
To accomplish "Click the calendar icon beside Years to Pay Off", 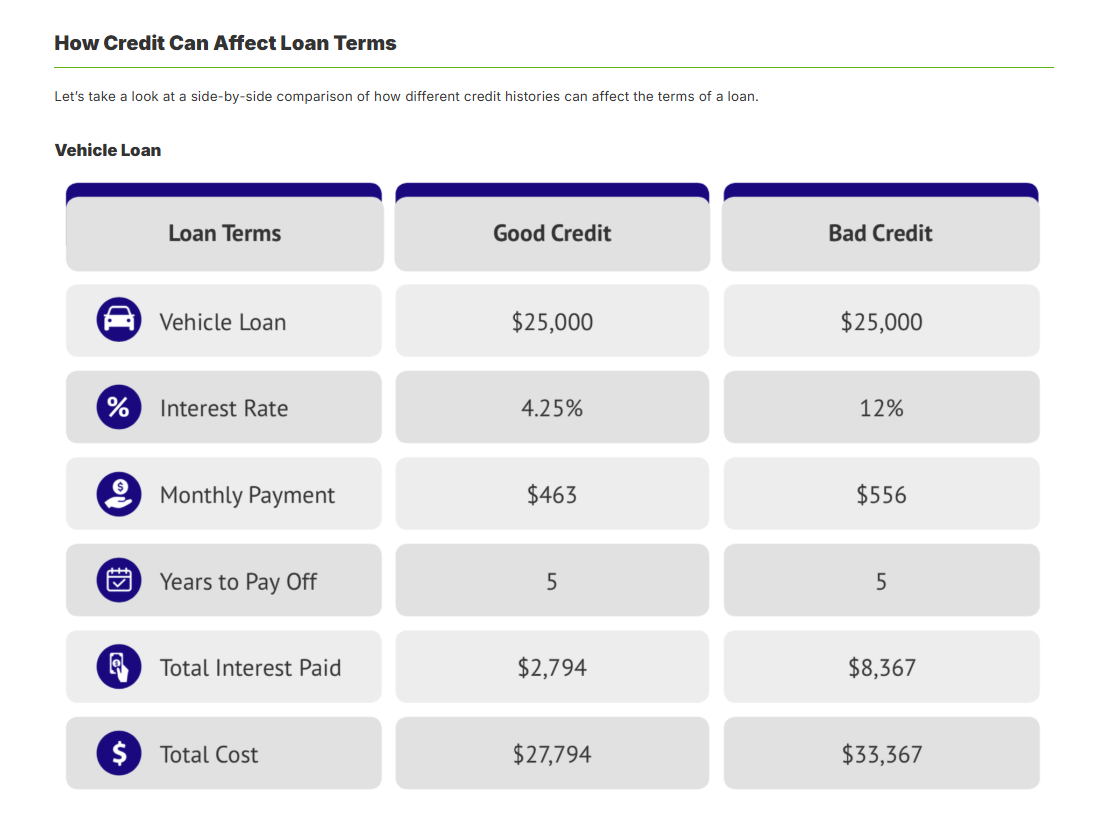I will coord(118,580).
